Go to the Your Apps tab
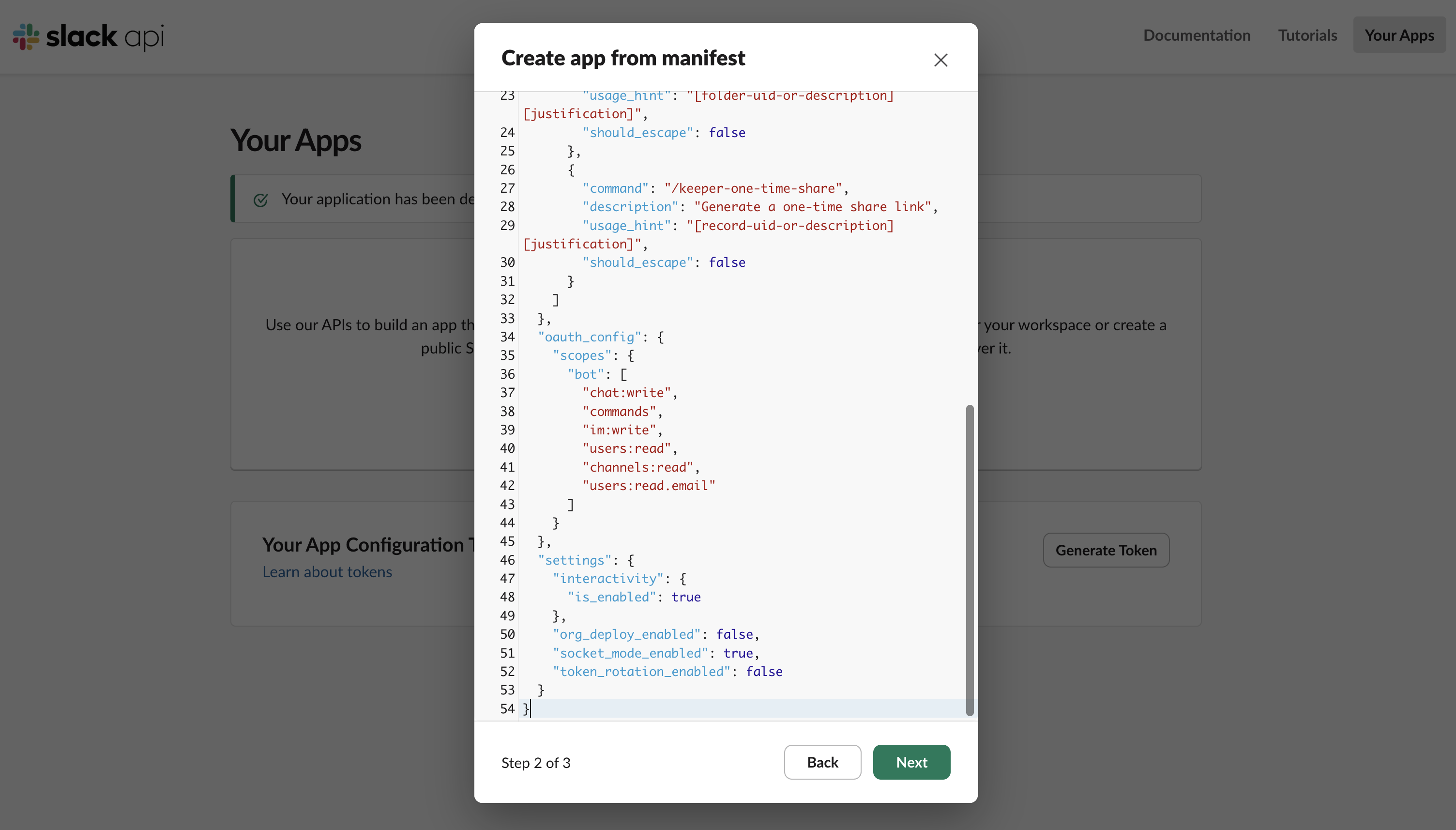Screen dimensions: 1456x830 coord(1399,35)
